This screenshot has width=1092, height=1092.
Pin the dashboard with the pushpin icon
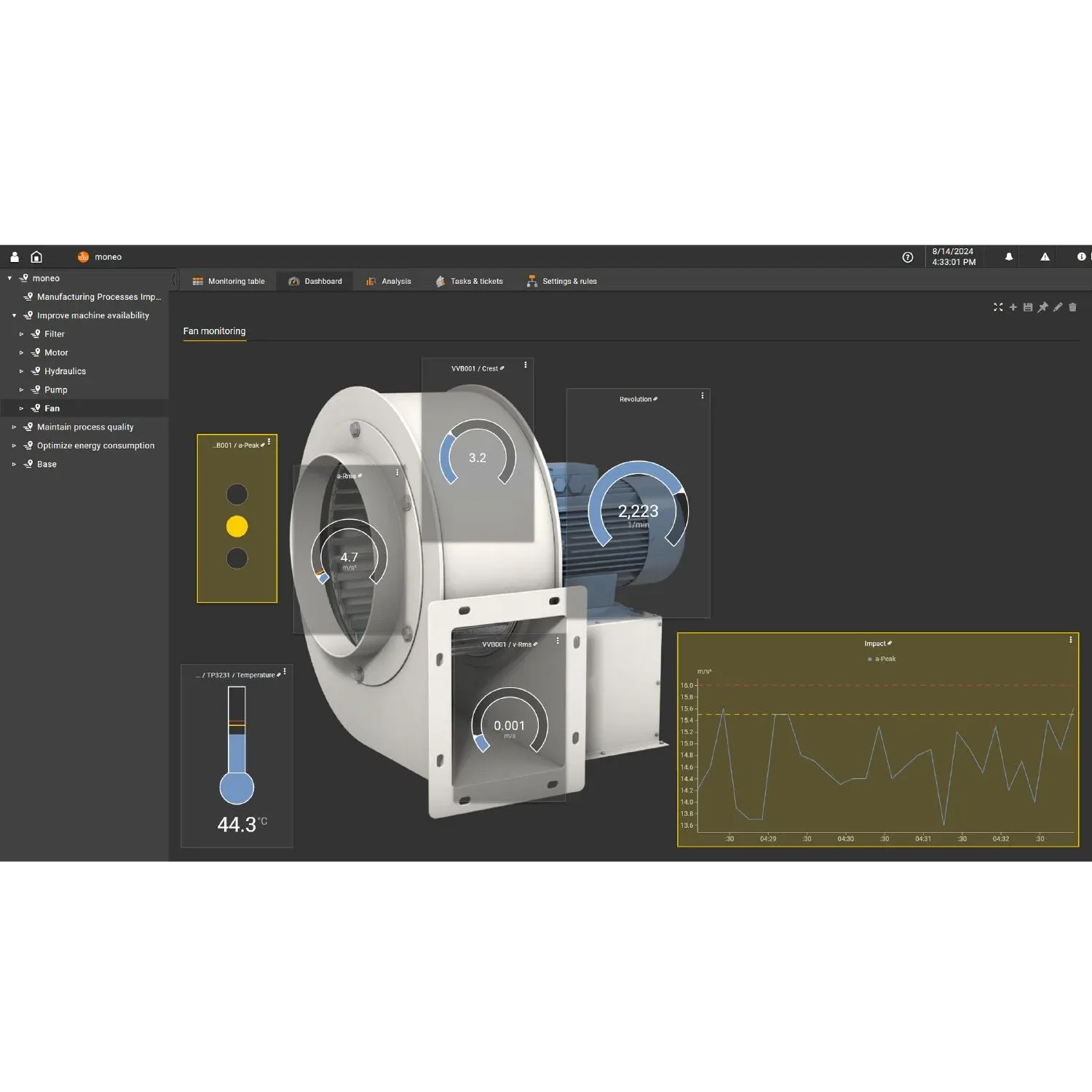pos(1042,307)
